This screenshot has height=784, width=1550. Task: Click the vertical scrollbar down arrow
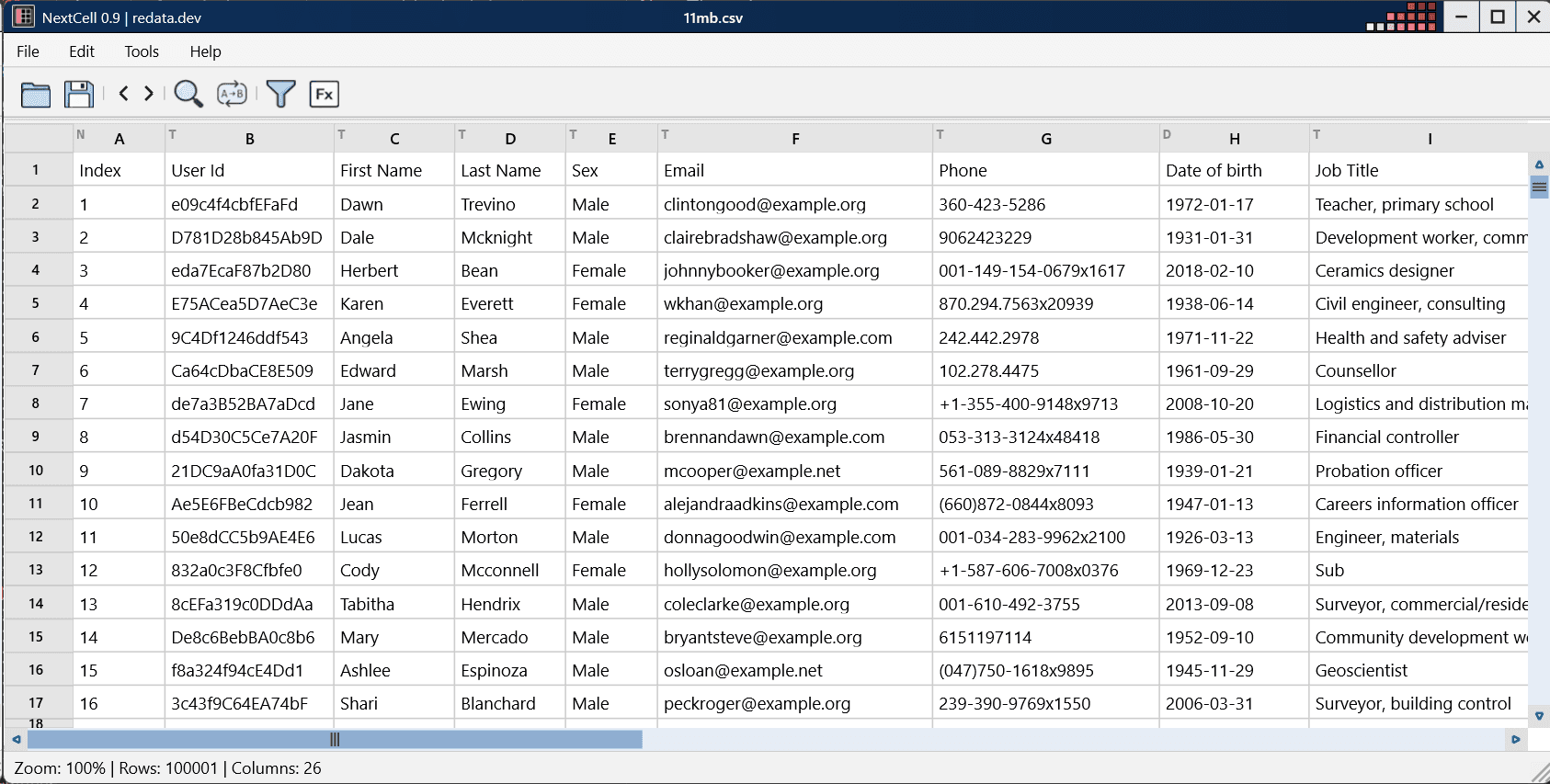click(x=1539, y=715)
